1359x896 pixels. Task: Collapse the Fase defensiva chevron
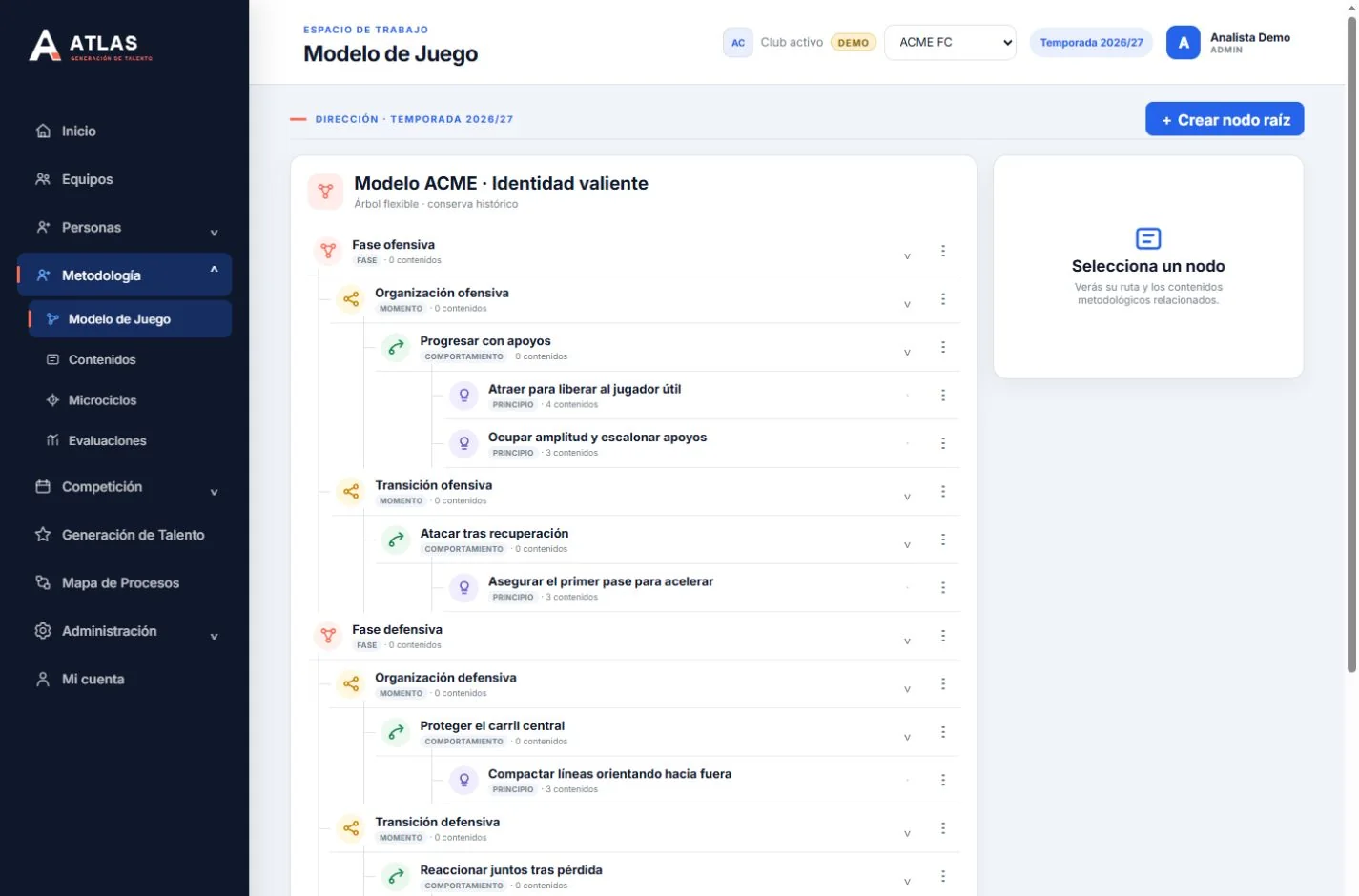point(907,641)
